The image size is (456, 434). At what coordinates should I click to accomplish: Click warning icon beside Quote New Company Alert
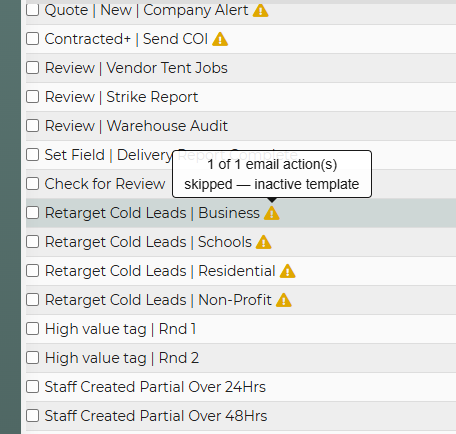[260, 10]
